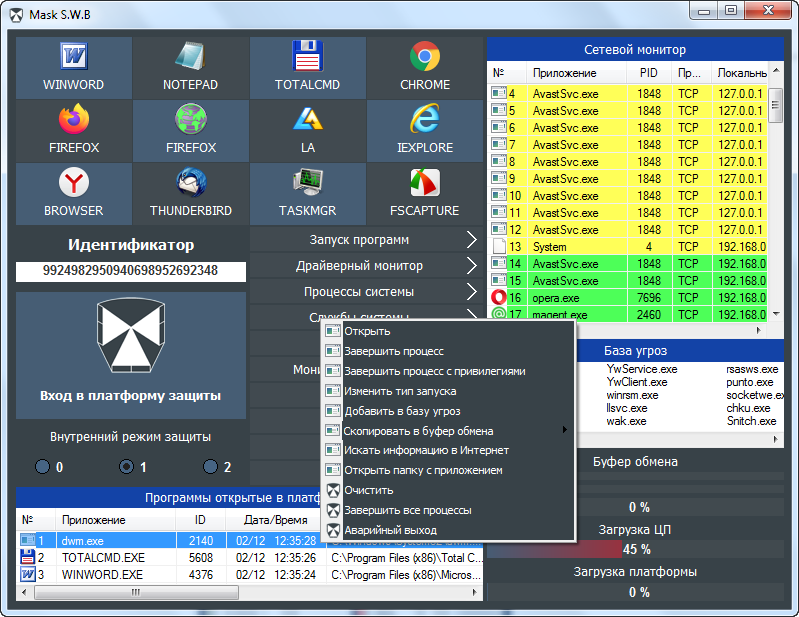The image size is (799, 617).
Task: Open IEXPLORE using its launcher tile
Action: [425, 130]
